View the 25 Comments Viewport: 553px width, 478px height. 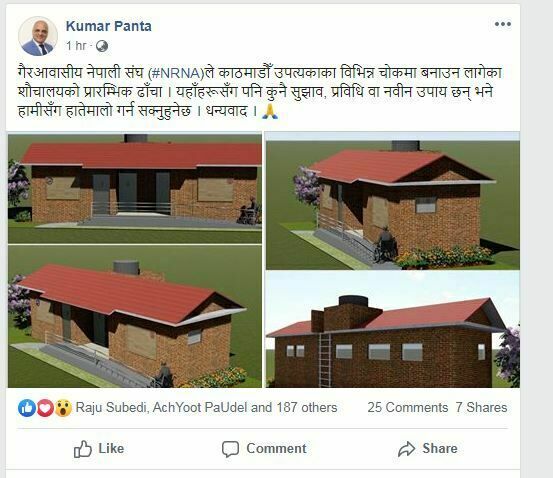pos(408,408)
